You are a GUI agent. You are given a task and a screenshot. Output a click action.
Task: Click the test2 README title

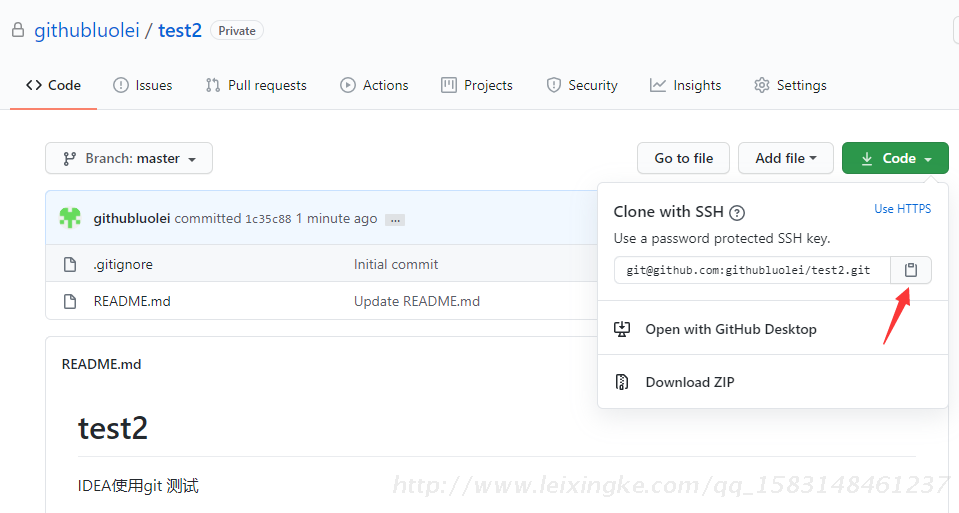tap(113, 428)
